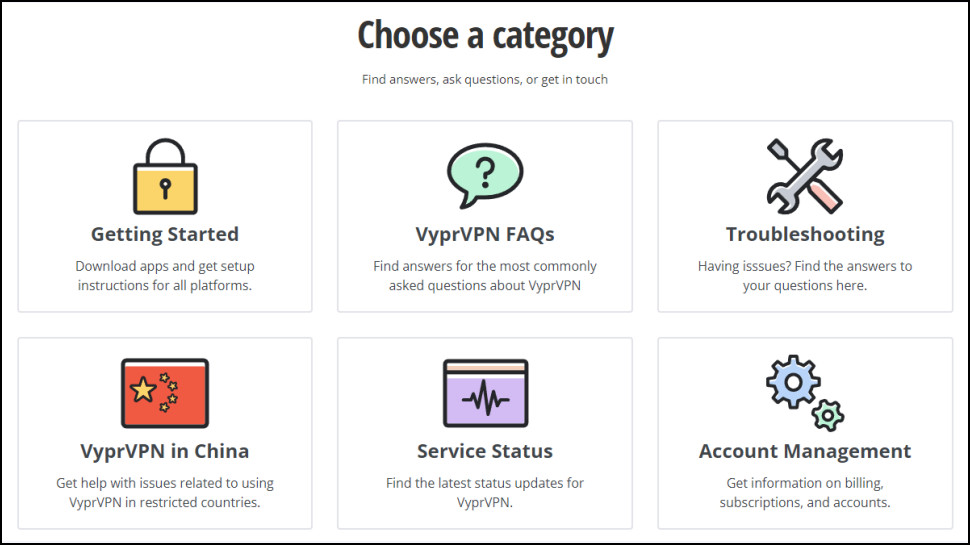Click the blue and green gears icon

coord(805,393)
